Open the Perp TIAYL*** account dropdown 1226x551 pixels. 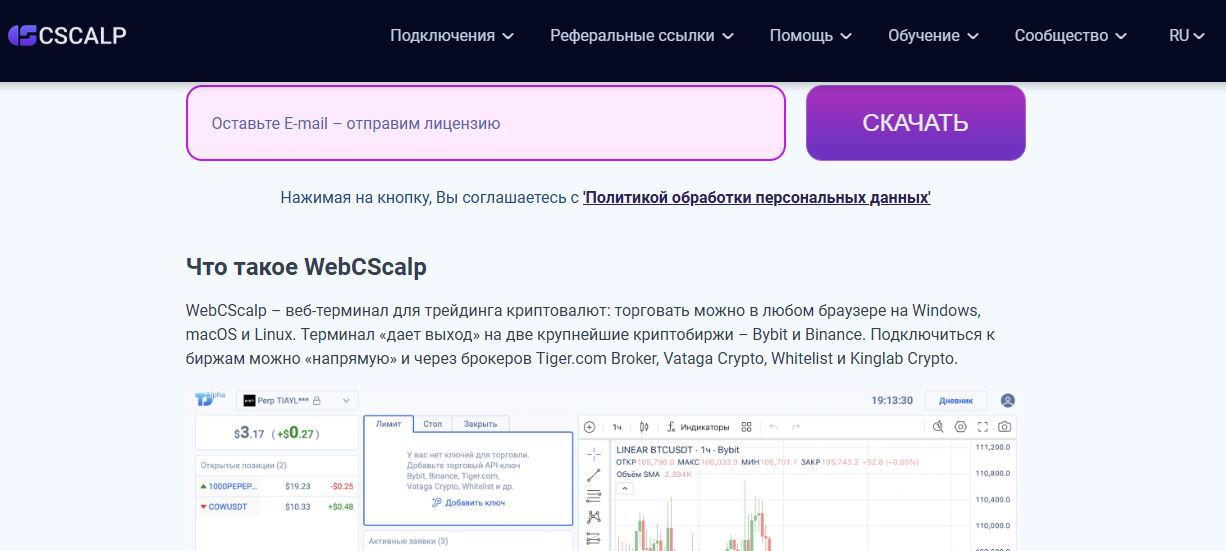(x=298, y=400)
